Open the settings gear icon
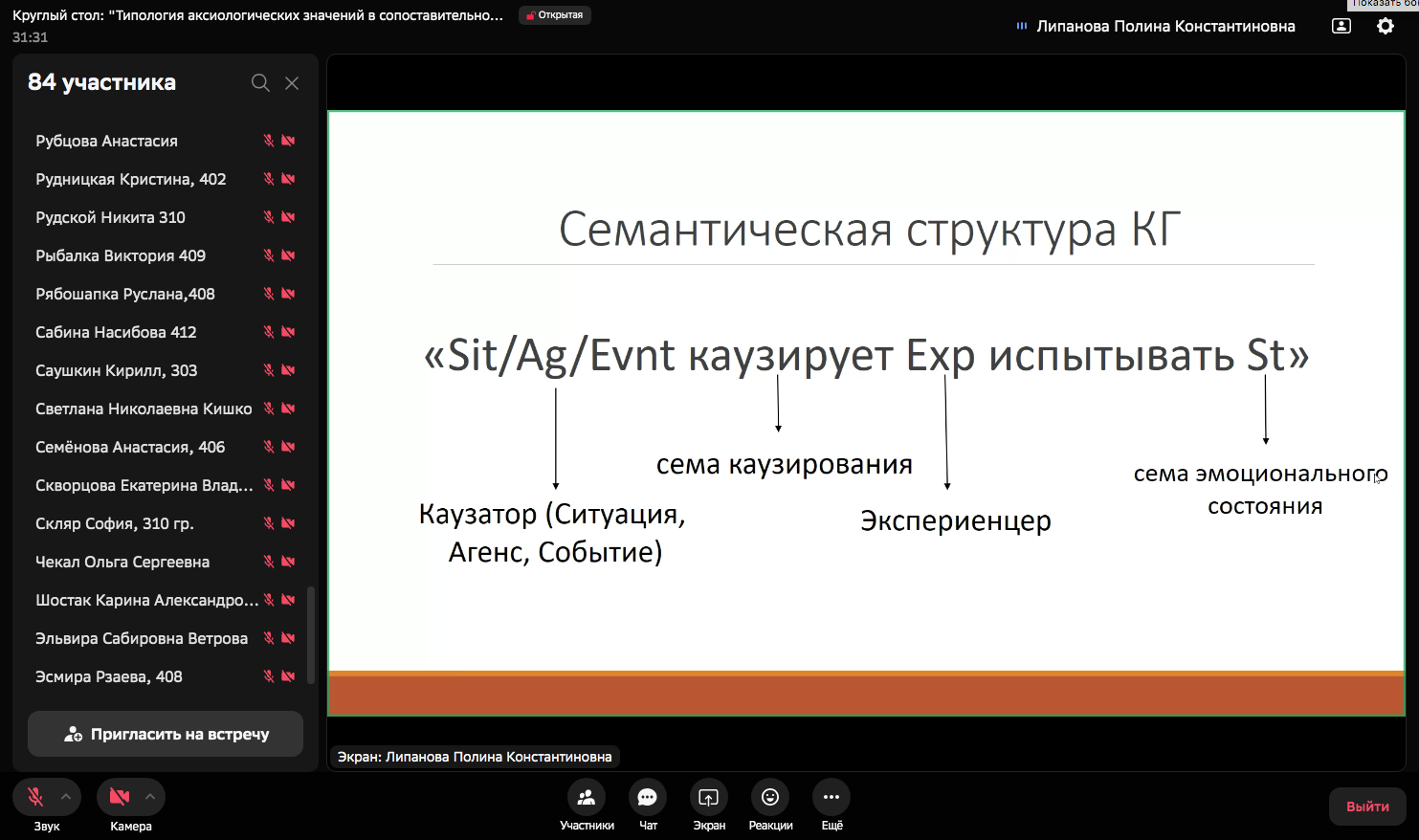This screenshot has height=840, width=1419. (x=1386, y=26)
